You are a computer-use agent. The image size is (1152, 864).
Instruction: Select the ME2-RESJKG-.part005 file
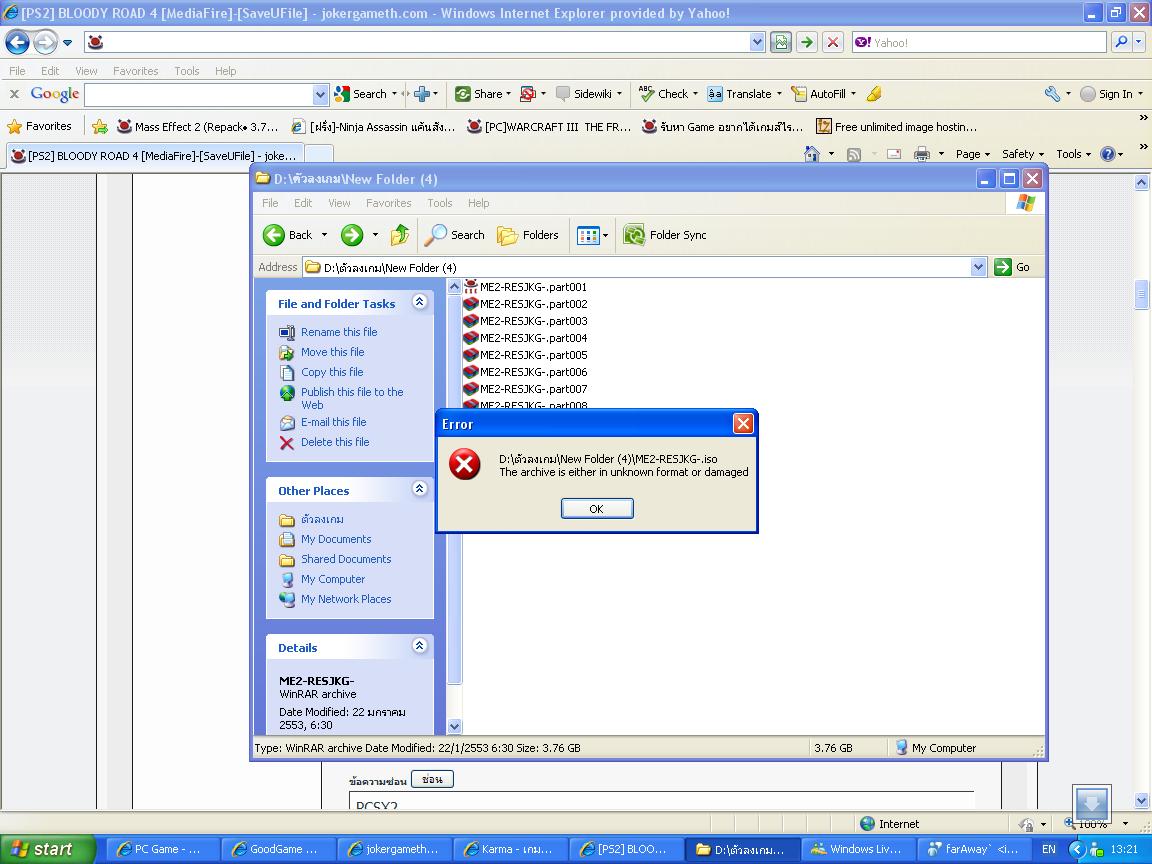coord(533,355)
